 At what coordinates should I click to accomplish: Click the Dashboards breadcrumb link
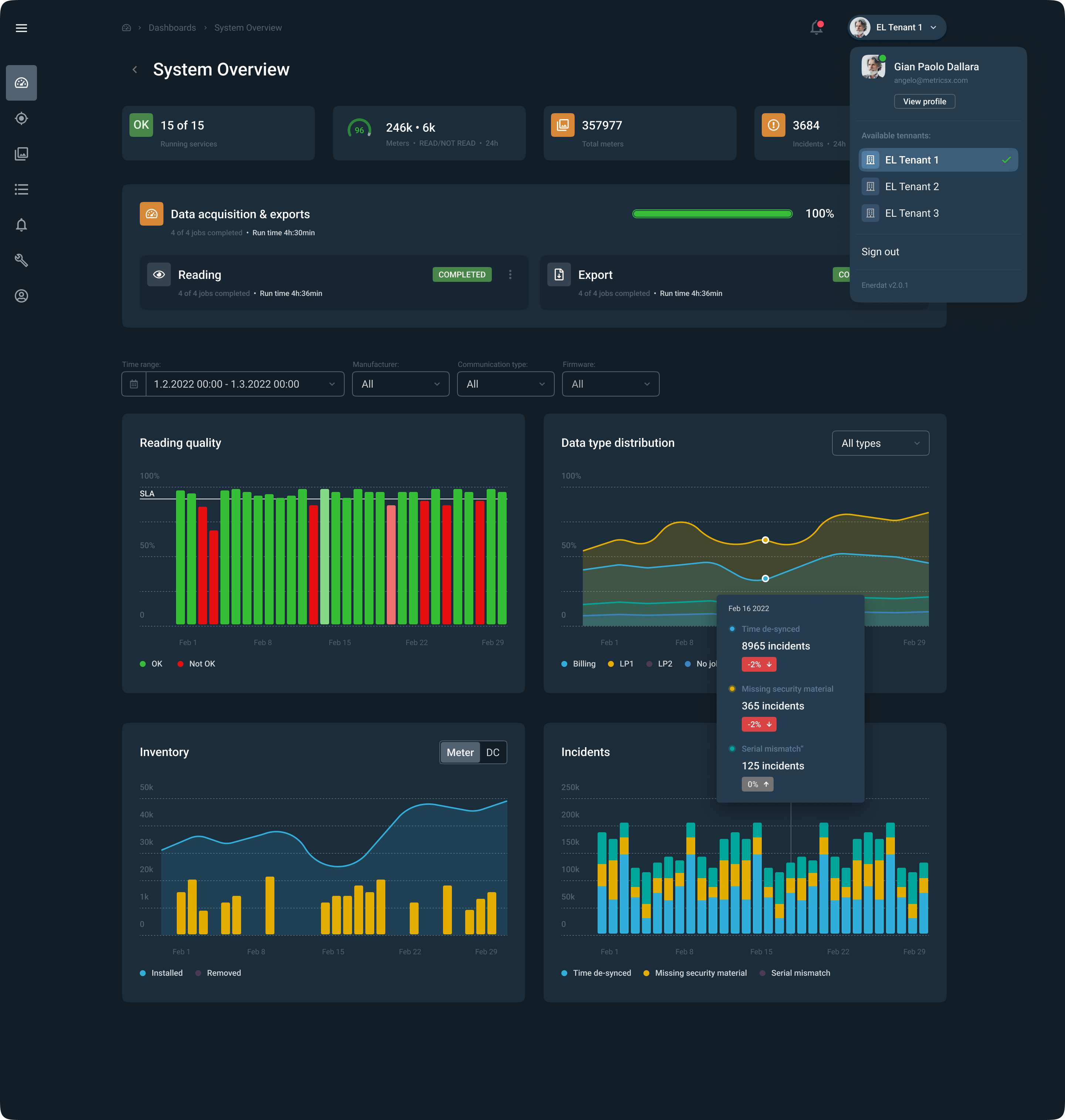click(172, 28)
